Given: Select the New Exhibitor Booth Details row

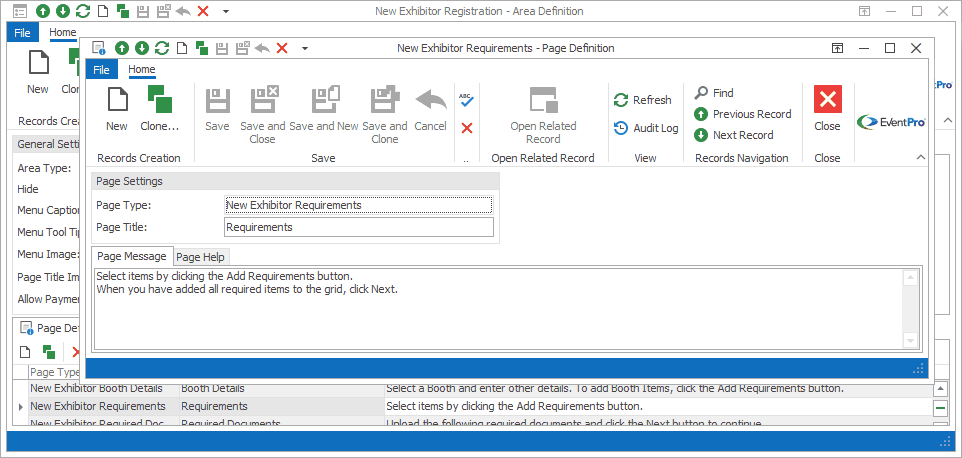Looking at the screenshot, I should (x=480, y=388).
